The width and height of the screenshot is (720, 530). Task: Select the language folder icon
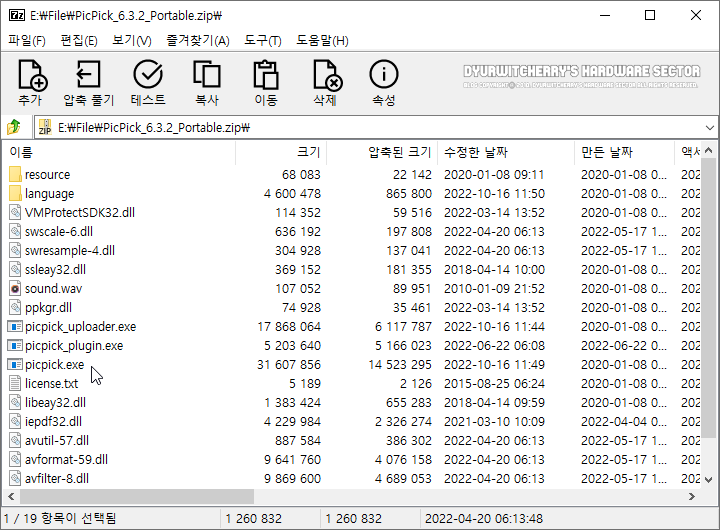15,193
